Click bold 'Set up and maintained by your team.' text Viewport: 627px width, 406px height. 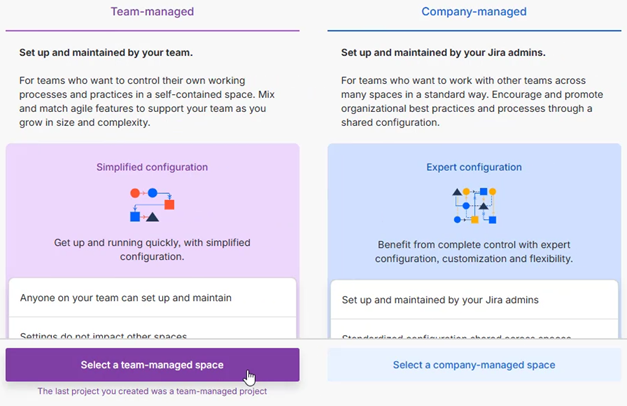104,51
